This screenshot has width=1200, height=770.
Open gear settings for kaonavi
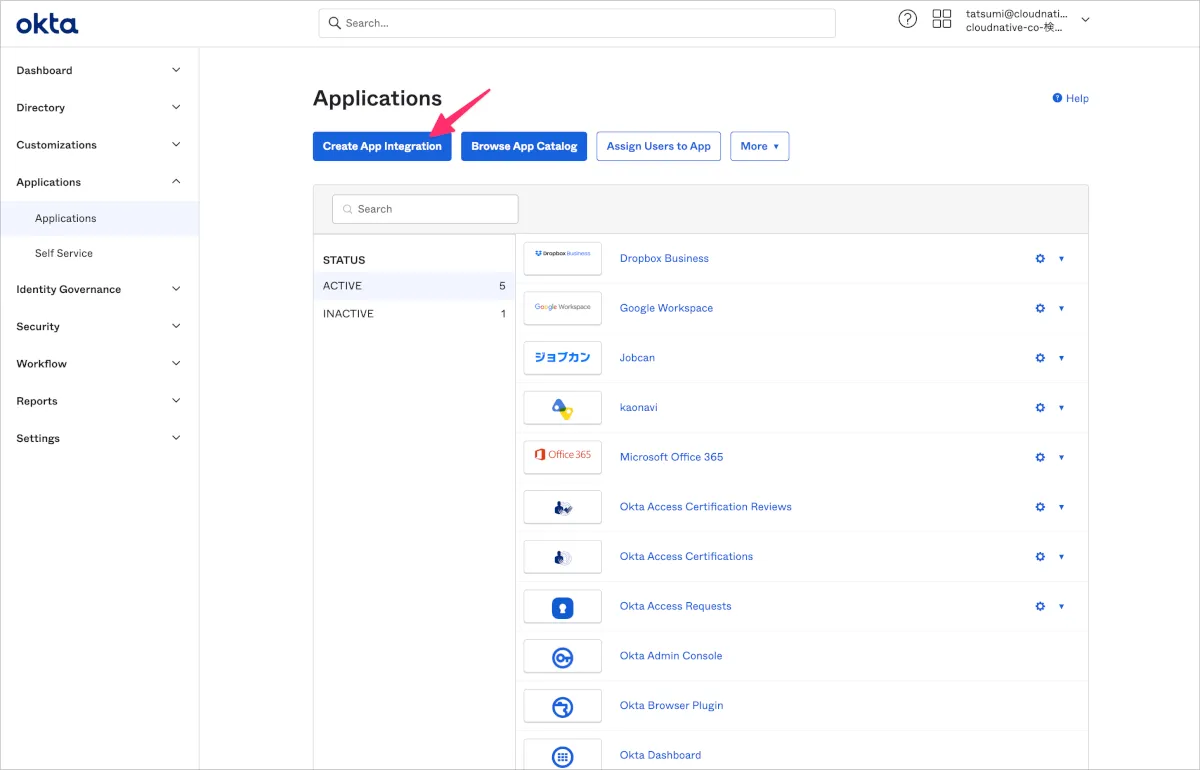tap(1040, 408)
